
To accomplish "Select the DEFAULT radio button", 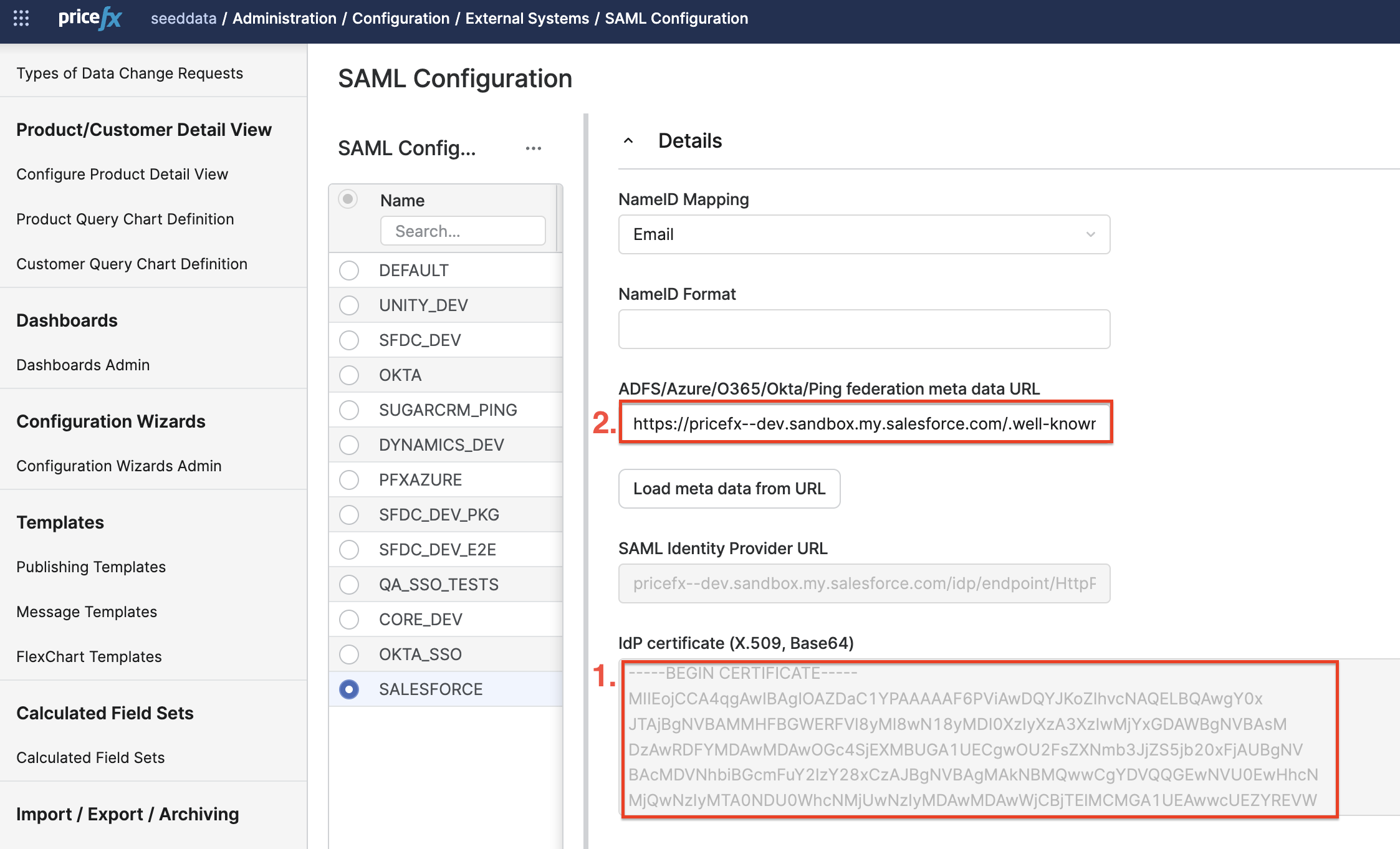I will [x=349, y=271].
